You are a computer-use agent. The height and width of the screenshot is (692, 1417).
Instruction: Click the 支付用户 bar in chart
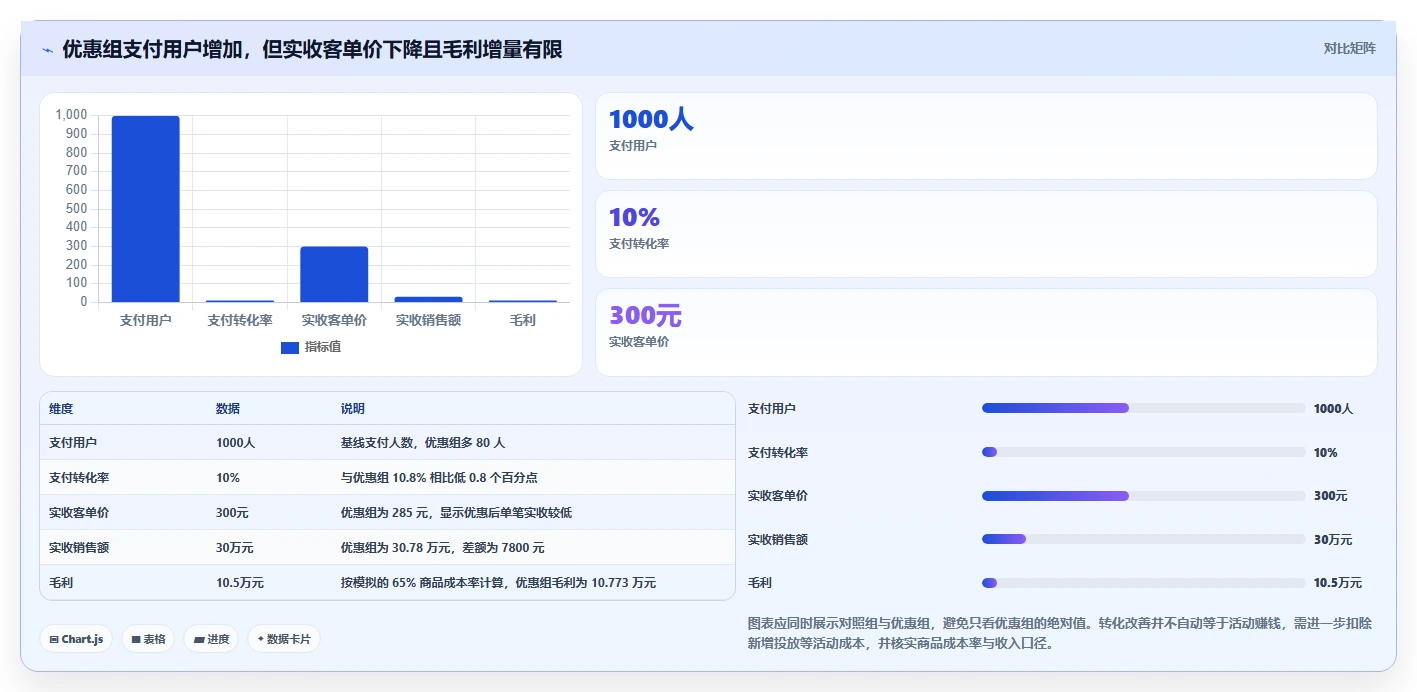145,209
